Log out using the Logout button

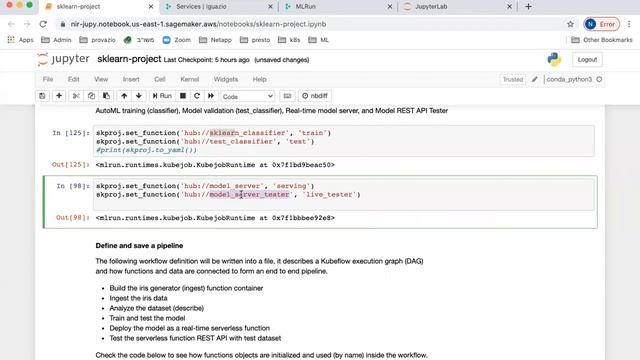(587, 60)
